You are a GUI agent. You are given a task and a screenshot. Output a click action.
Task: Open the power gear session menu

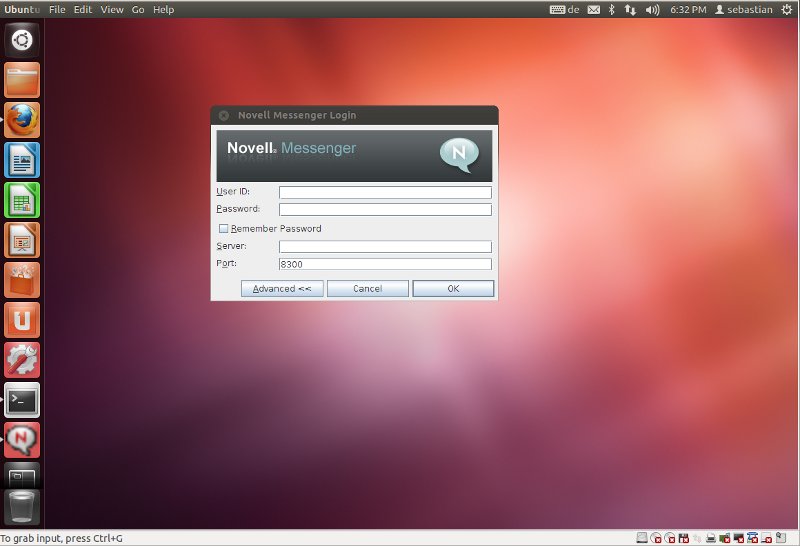tap(787, 10)
